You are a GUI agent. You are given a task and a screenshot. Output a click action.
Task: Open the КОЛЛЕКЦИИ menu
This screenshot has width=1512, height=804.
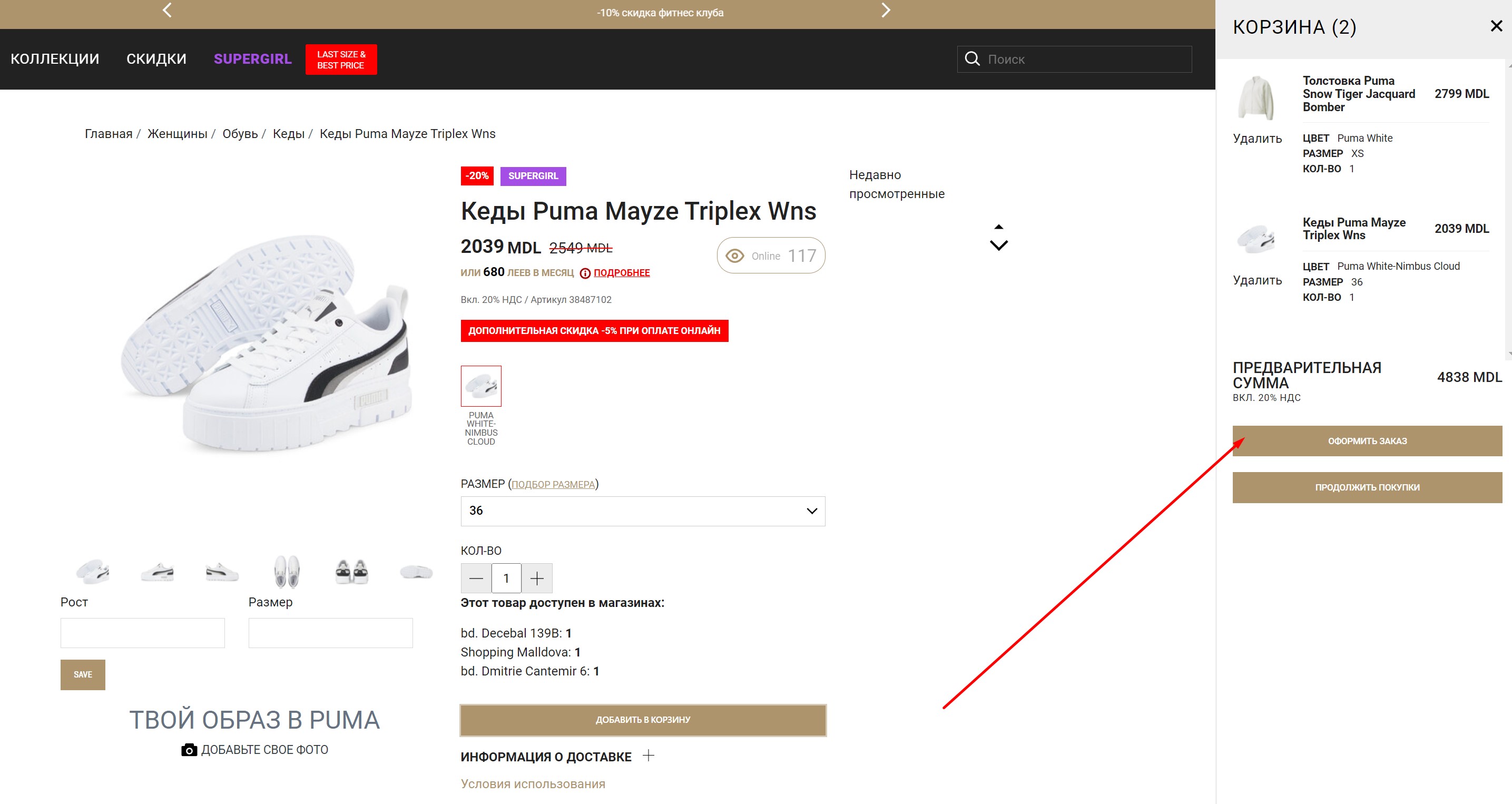(x=55, y=58)
